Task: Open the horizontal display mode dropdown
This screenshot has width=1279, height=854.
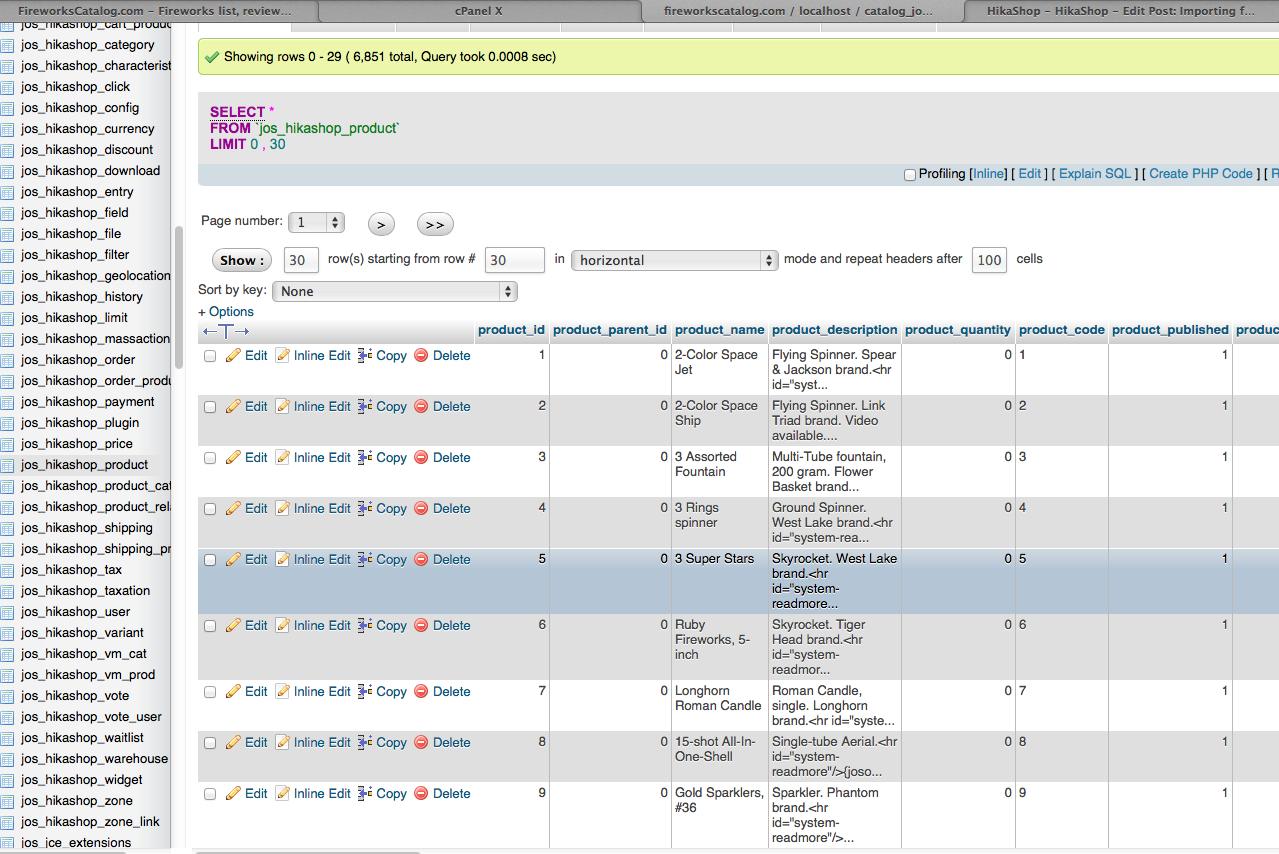Action: [674, 260]
